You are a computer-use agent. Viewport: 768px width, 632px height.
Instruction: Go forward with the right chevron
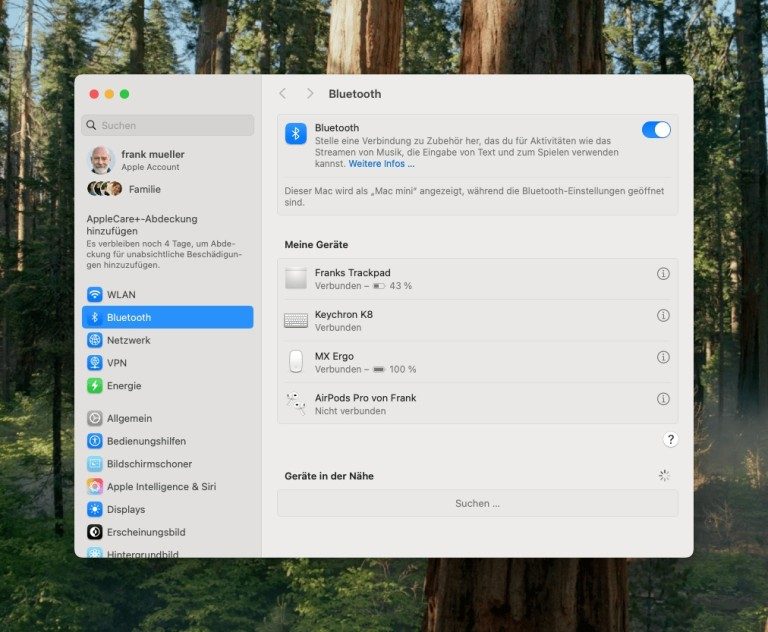coord(310,94)
